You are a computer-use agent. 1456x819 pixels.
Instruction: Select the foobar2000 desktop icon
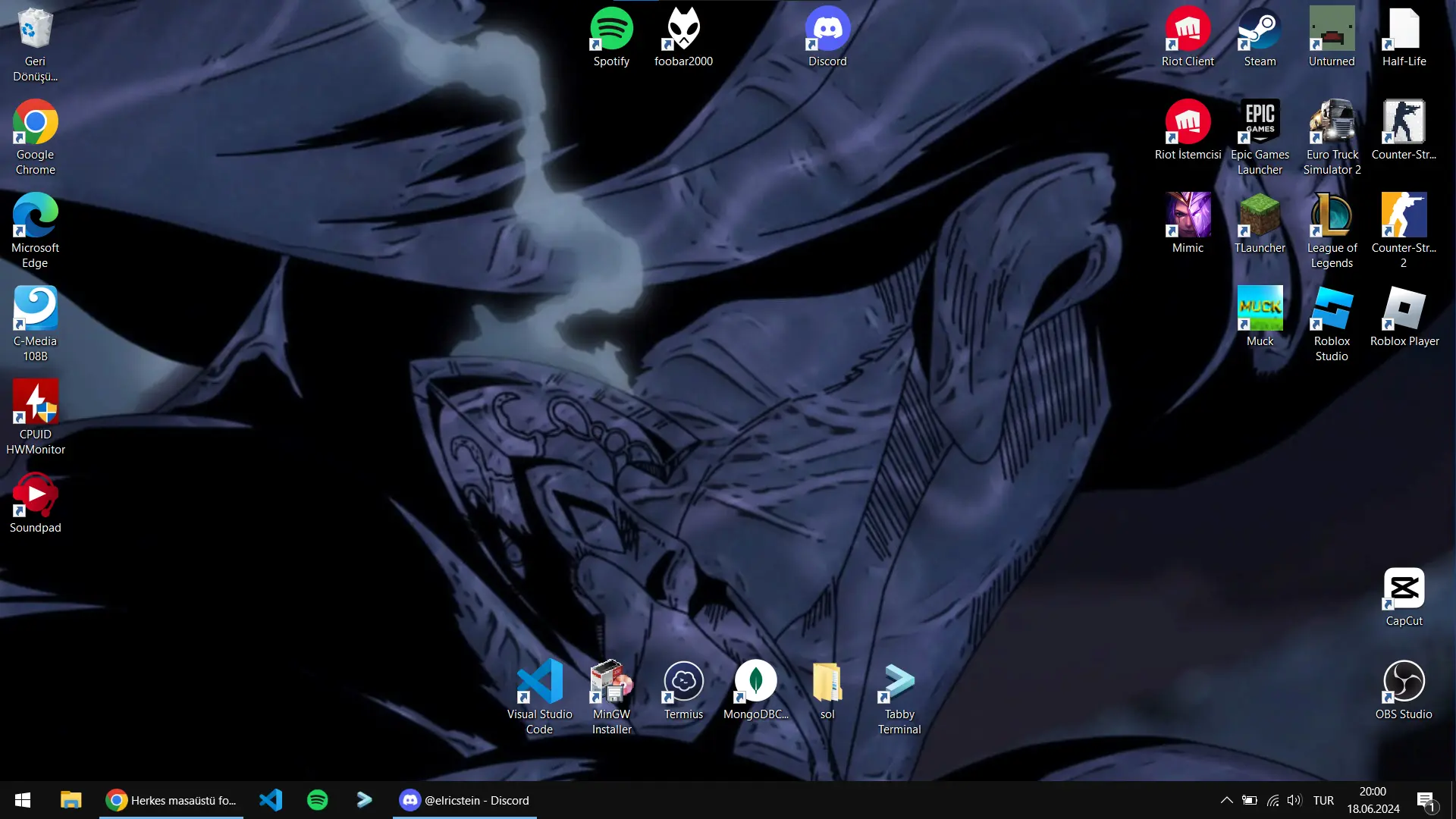click(683, 36)
